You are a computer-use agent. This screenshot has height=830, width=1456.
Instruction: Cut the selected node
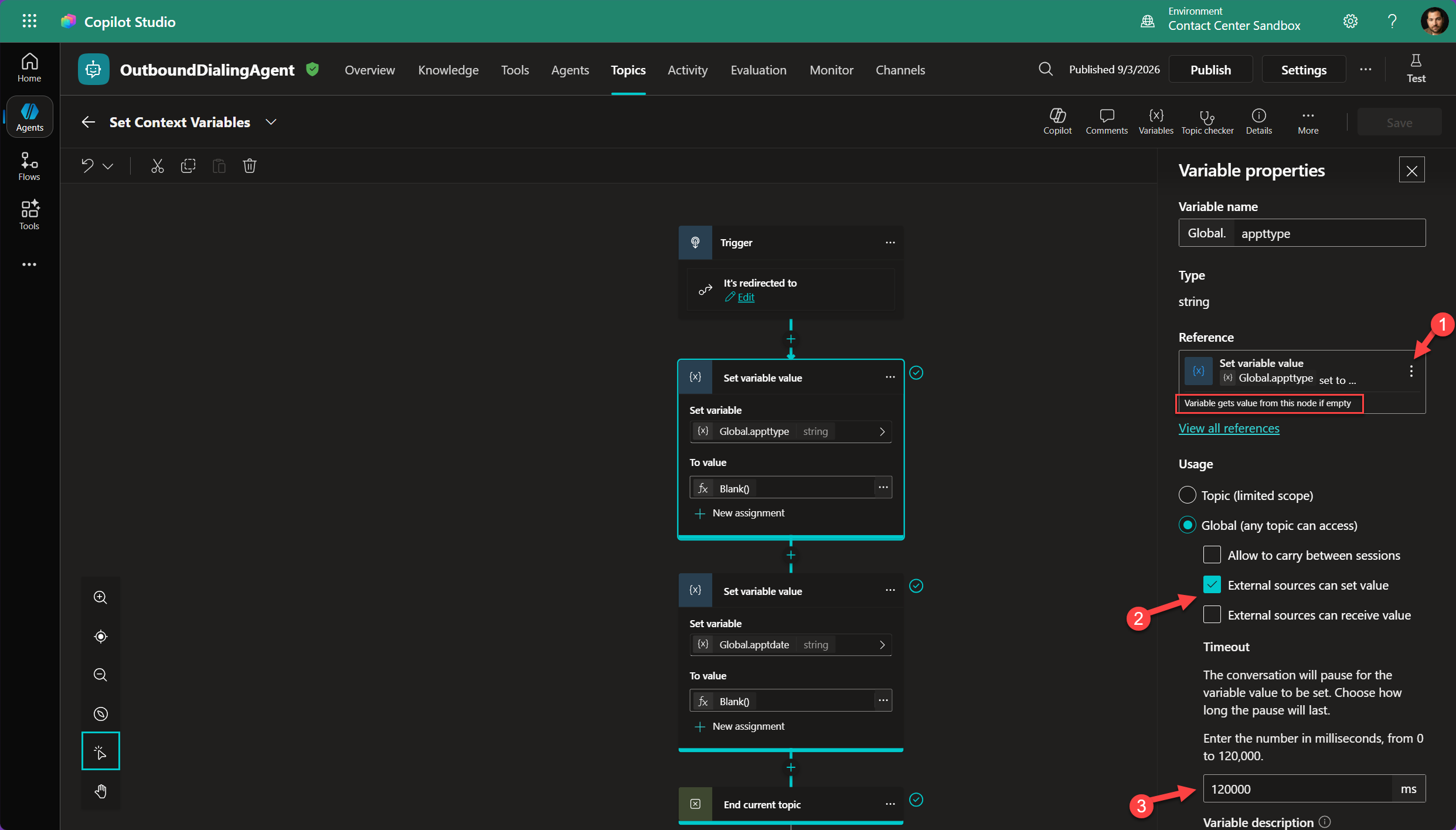[x=157, y=166]
